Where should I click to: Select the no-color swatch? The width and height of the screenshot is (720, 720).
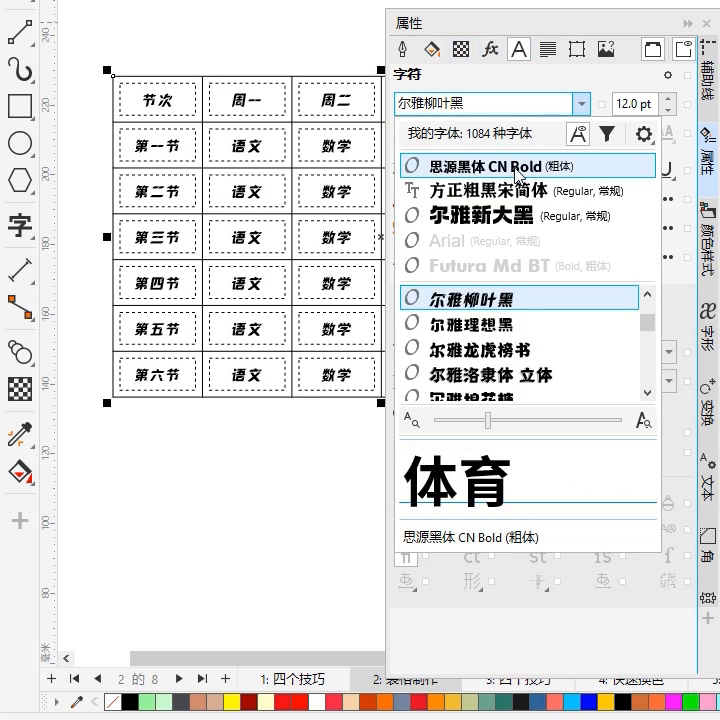[113, 702]
